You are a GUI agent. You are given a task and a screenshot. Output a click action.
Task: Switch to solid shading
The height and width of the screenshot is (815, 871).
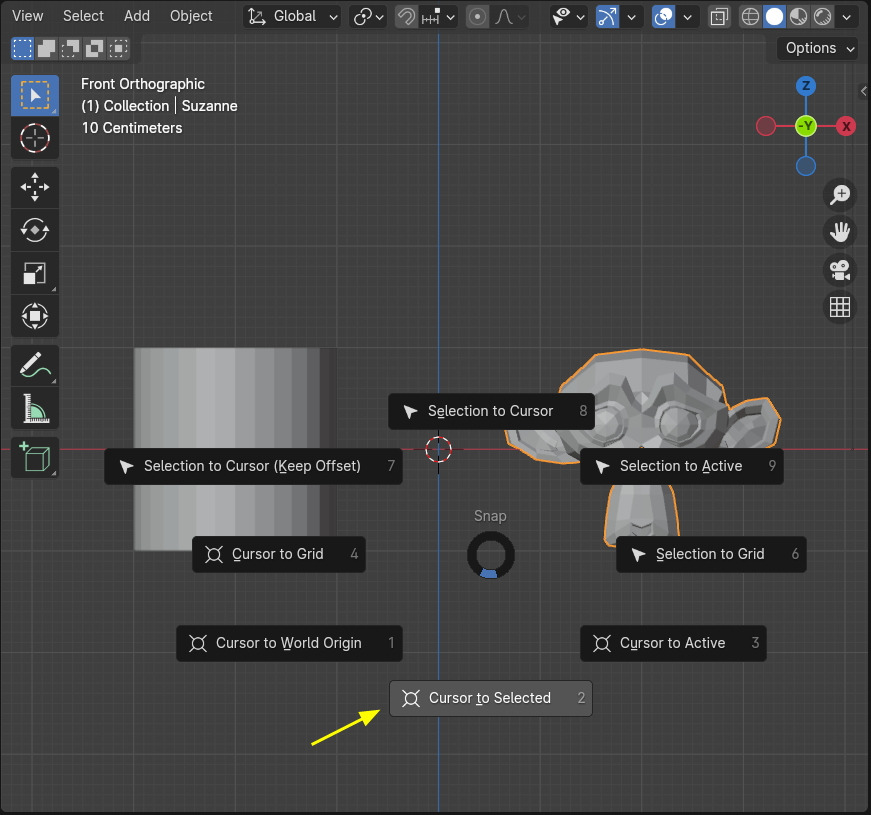point(774,17)
